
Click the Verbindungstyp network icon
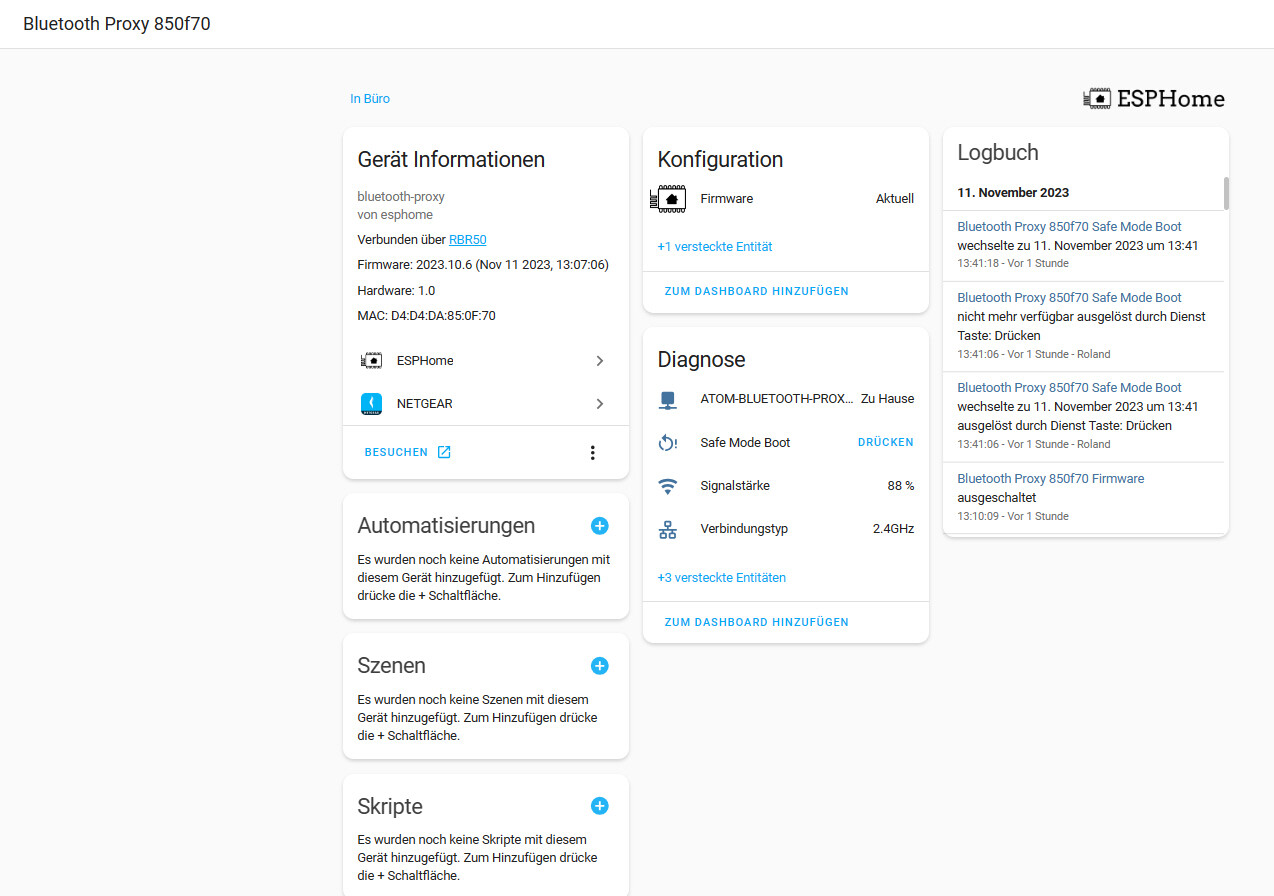(x=668, y=528)
